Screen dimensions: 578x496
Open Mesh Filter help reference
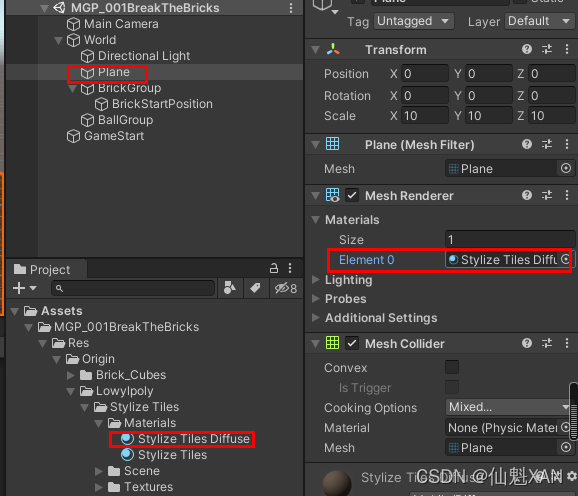[527, 144]
